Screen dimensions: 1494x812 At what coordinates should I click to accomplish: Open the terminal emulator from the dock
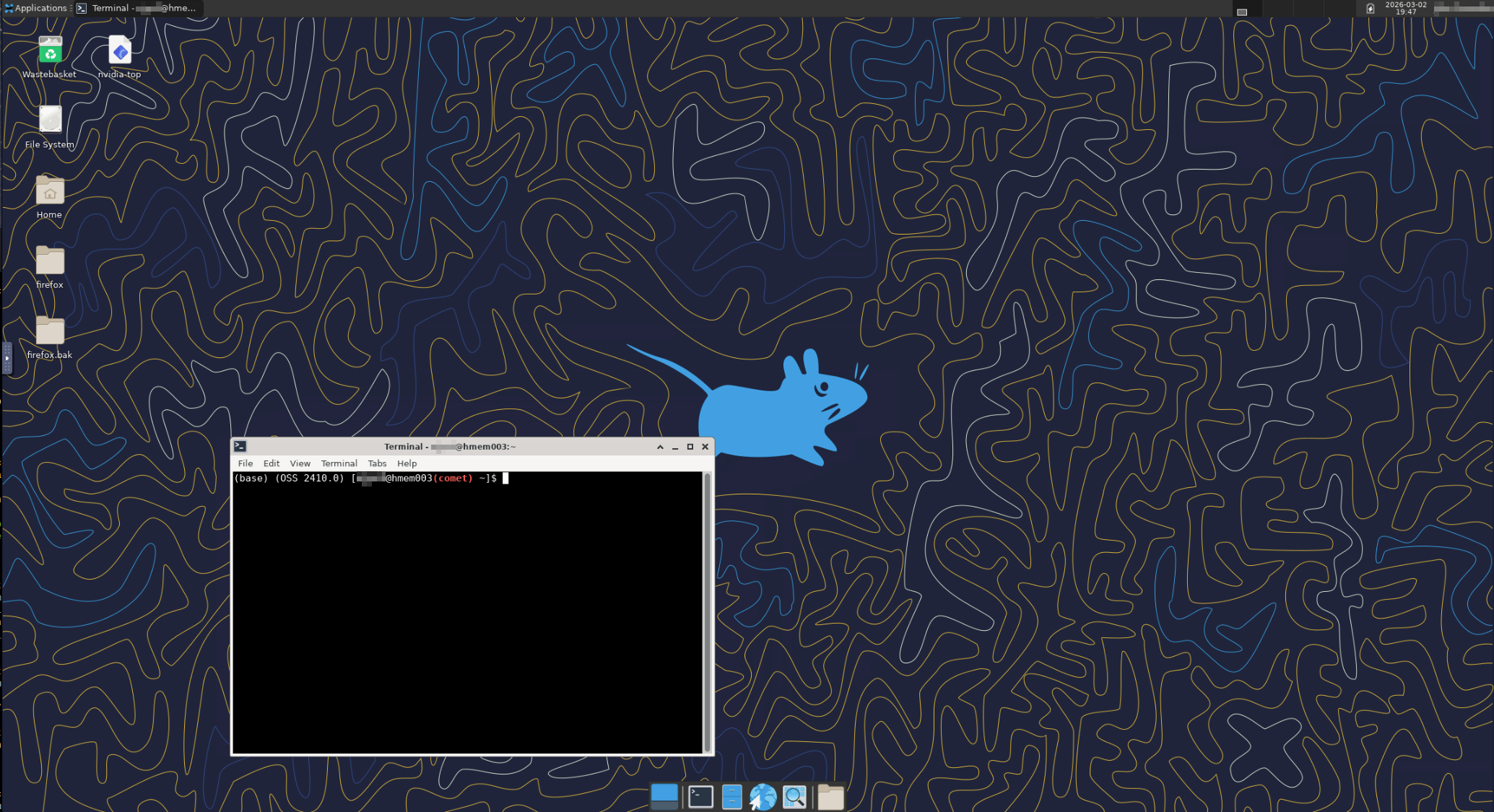(x=700, y=797)
